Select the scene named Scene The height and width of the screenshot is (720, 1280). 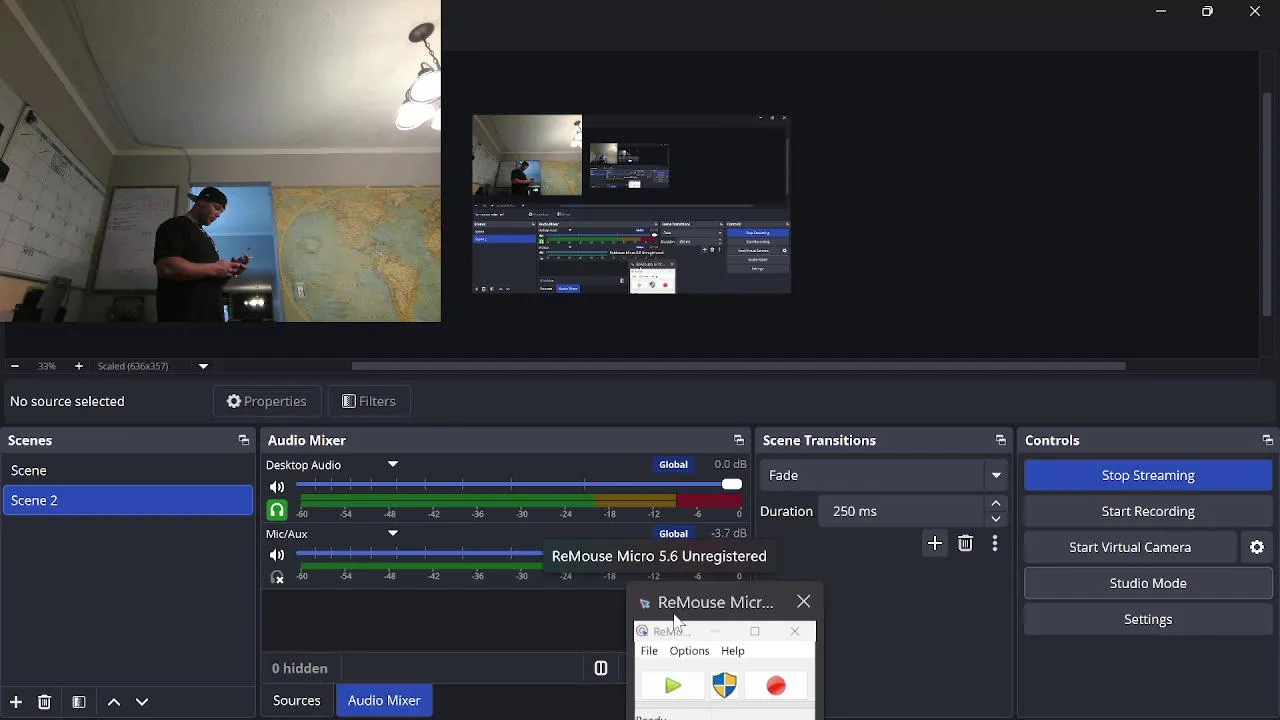tap(128, 470)
